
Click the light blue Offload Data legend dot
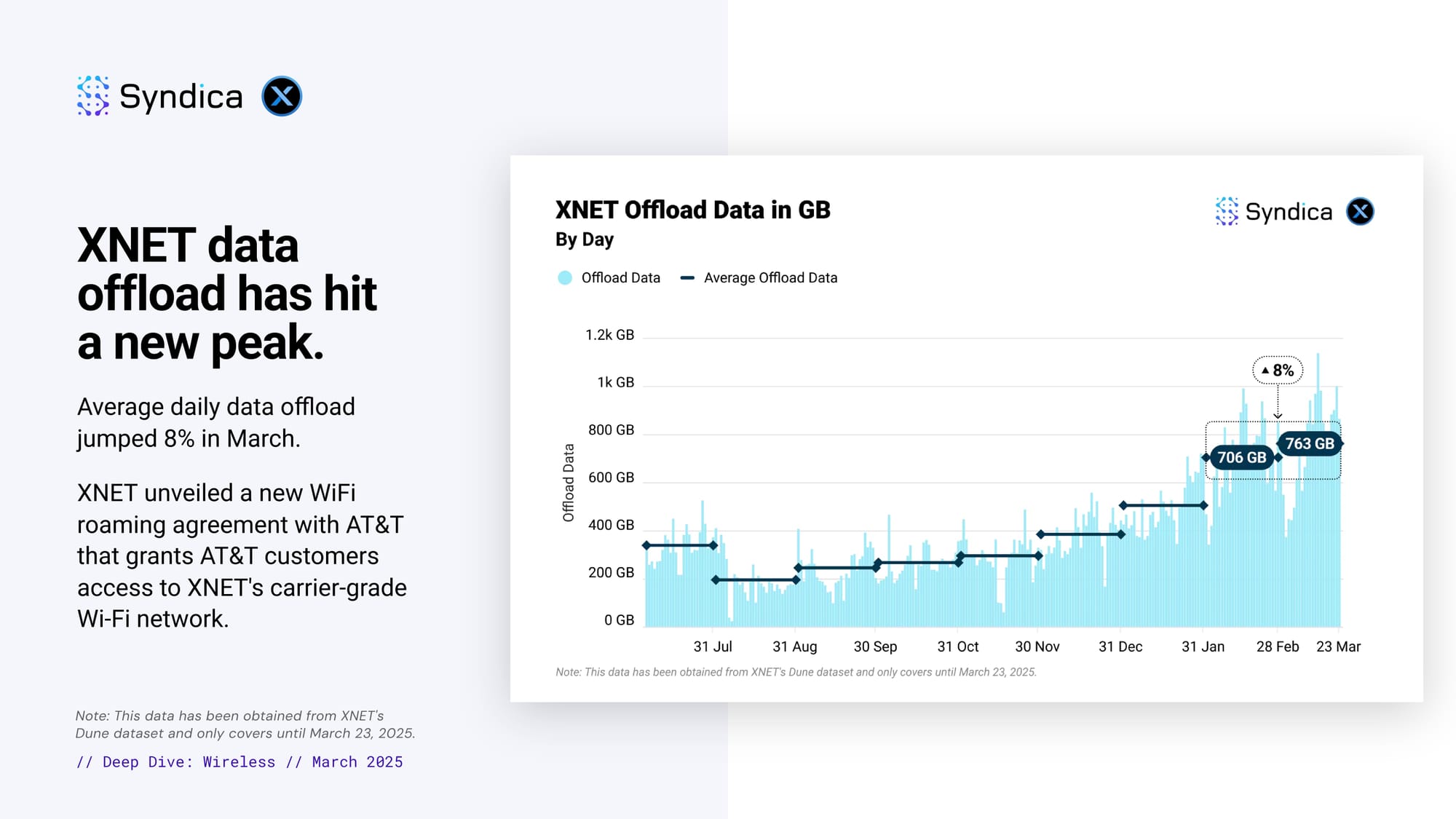(565, 278)
